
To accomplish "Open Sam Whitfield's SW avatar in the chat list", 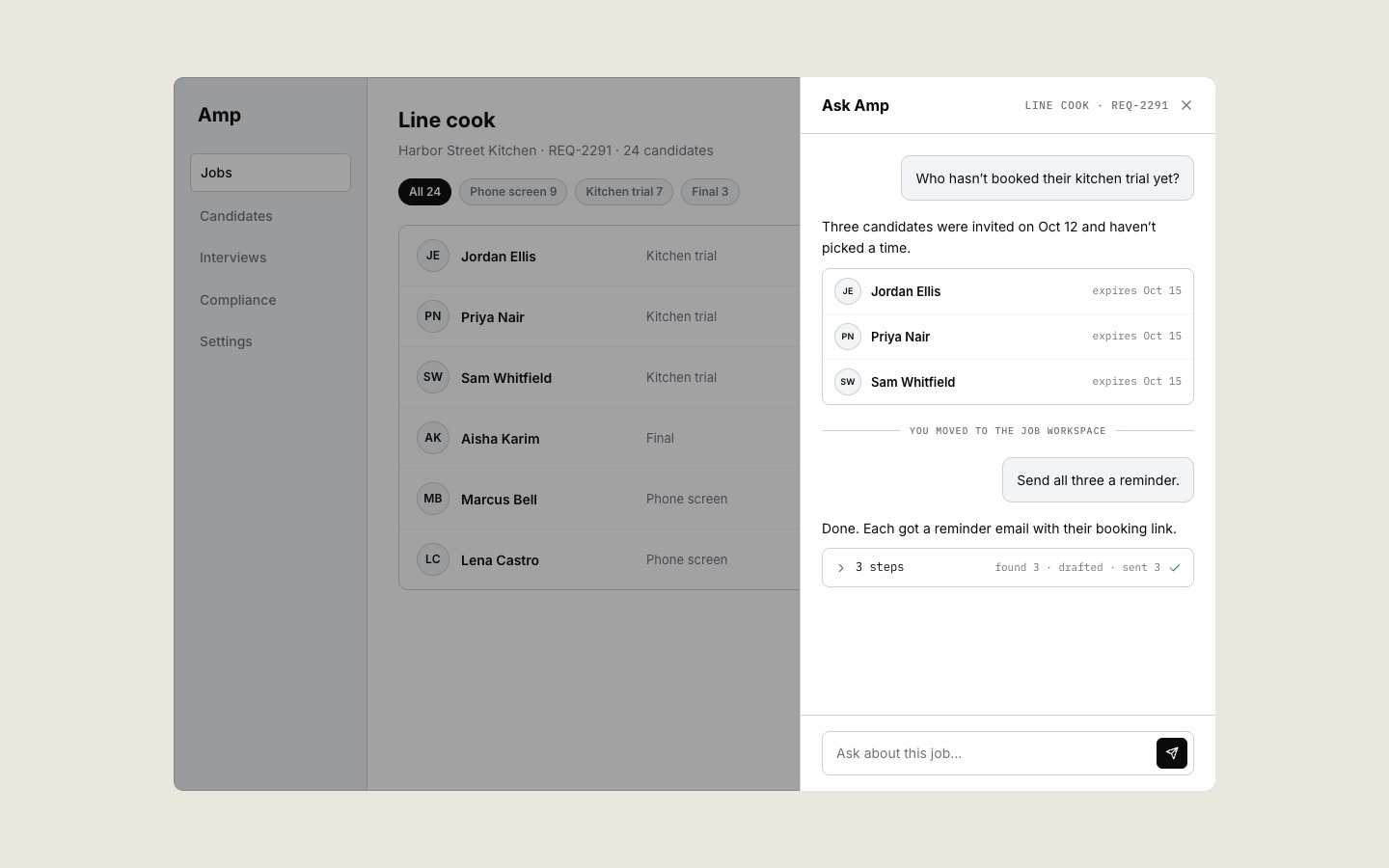I will [x=848, y=382].
